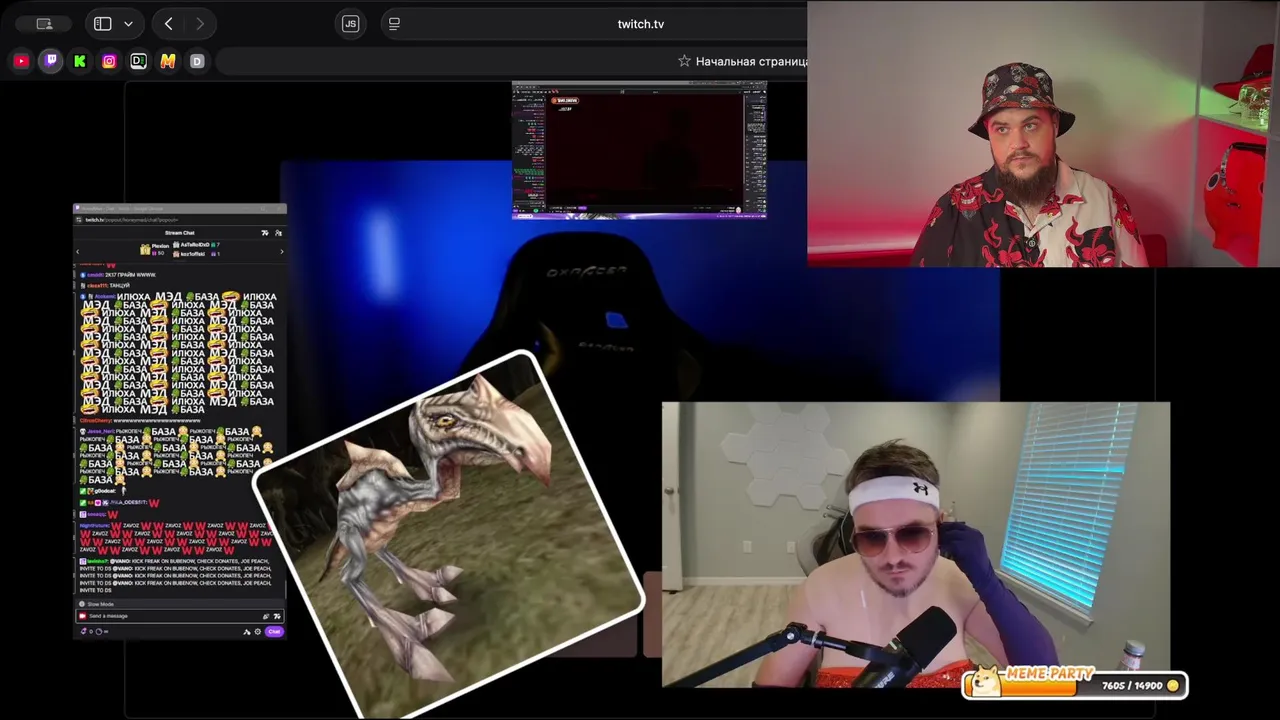Click the purple Chat button
Viewport: 1280px width, 720px height.
pos(274,631)
